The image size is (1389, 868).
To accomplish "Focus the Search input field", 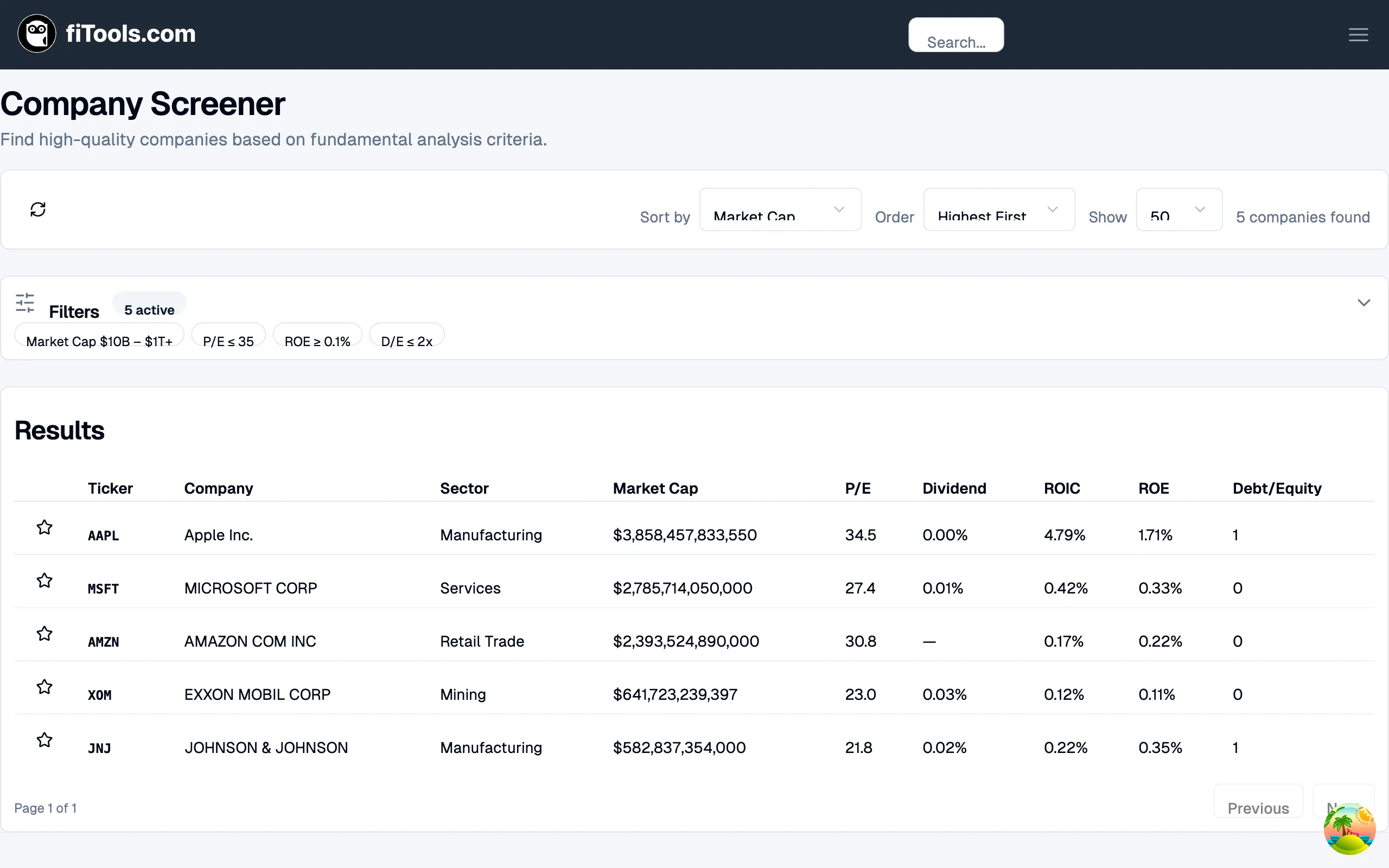I will pos(955,34).
